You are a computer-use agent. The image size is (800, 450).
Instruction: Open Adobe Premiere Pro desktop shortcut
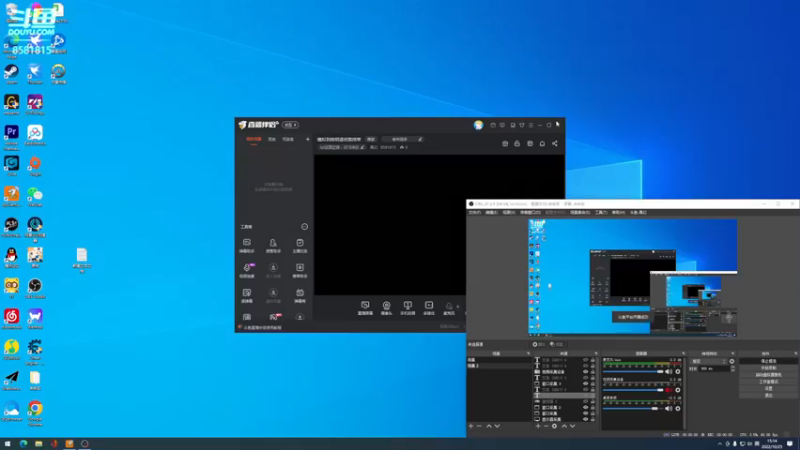(11, 136)
